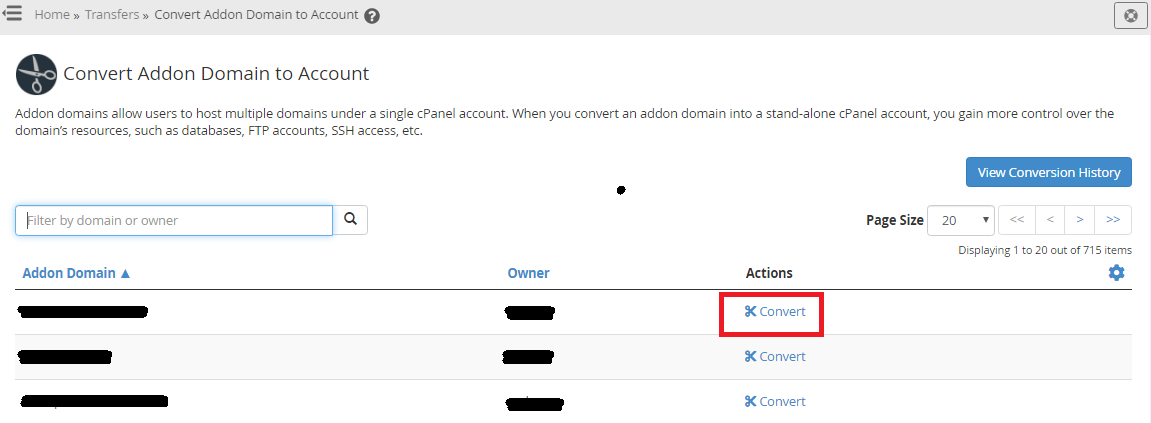Go to next page
Screen dimensions: 1151x423
coord(1080,220)
